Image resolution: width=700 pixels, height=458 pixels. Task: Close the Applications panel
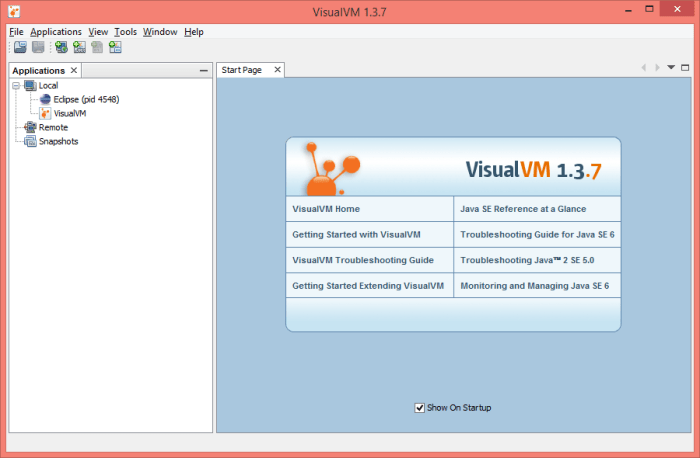click(74, 70)
